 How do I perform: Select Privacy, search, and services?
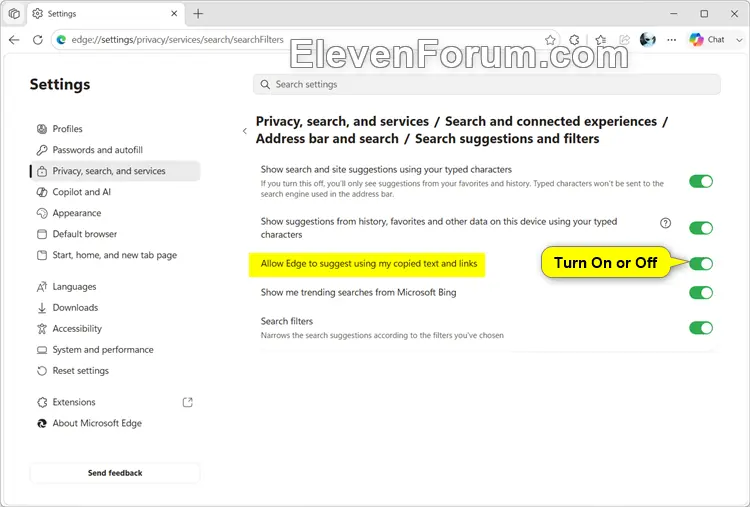(x=115, y=171)
